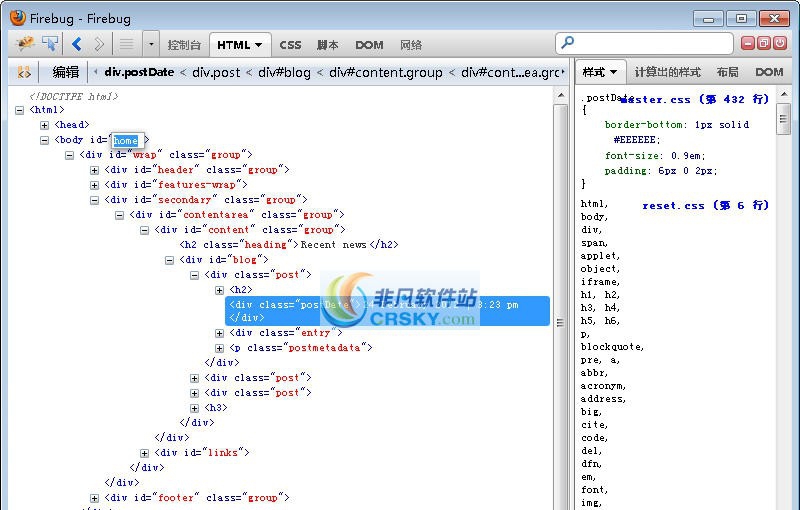
Task: Activate the inspect element pointer tool
Action: pos(50,44)
